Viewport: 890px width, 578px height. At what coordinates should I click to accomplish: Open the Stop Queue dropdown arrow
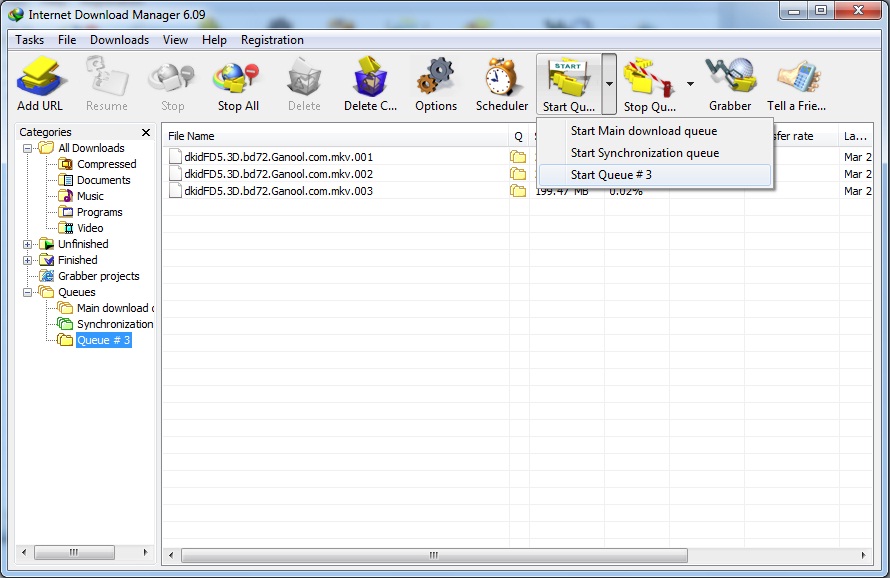click(690, 84)
